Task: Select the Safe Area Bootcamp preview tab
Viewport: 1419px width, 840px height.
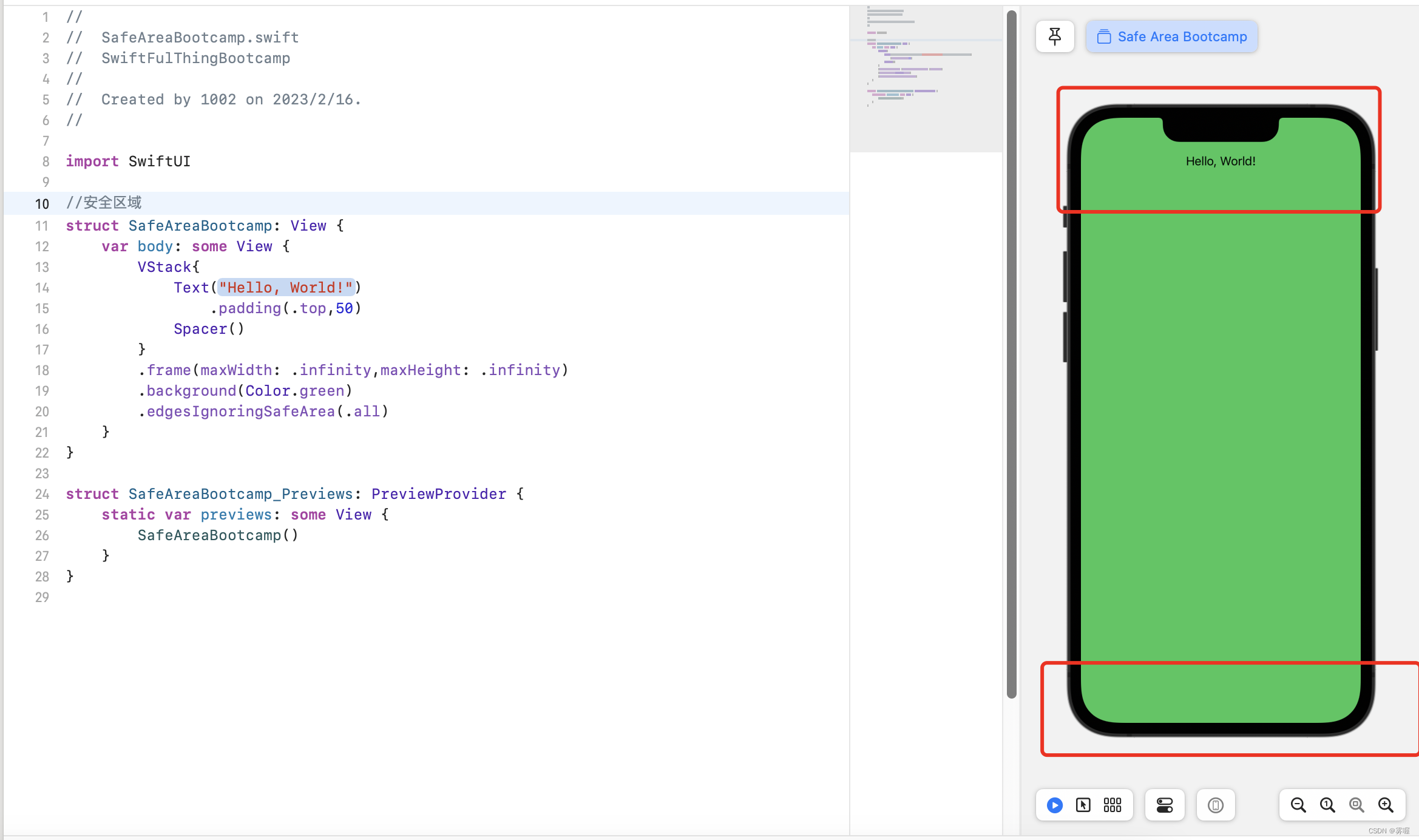Action: [1171, 36]
